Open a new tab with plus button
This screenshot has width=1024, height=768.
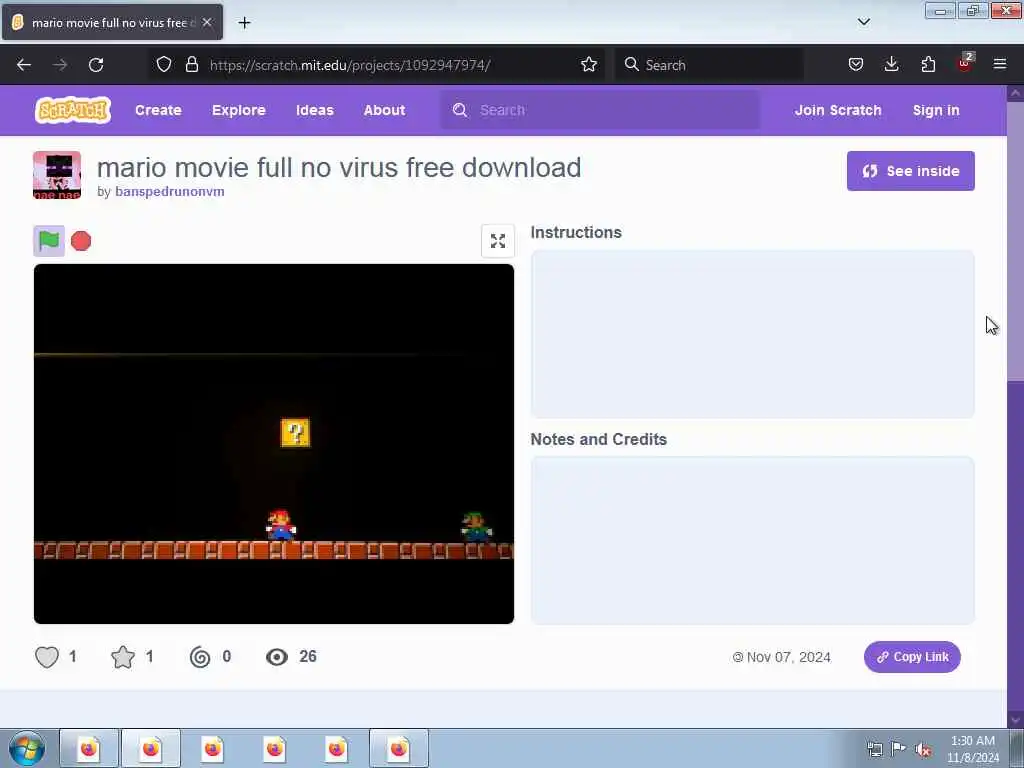pyautogui.click(x=244, y=23)
